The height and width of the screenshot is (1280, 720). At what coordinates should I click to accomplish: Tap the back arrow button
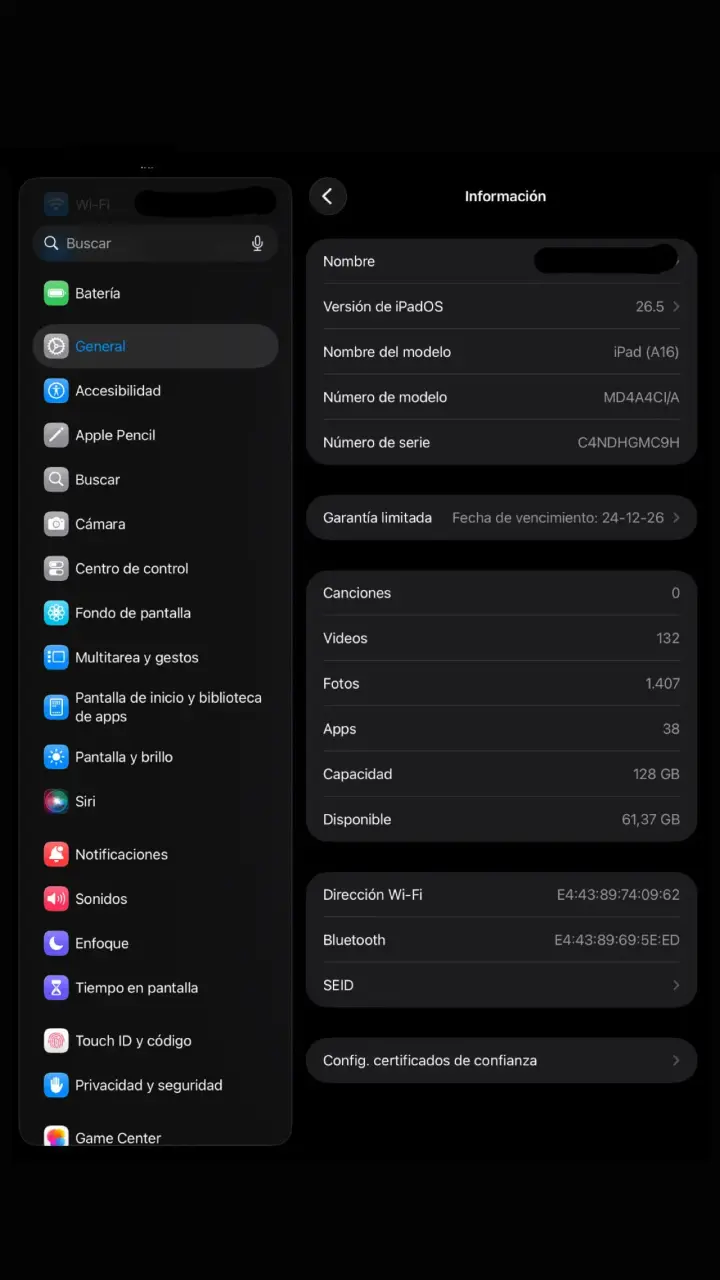[x=327, y=196]
